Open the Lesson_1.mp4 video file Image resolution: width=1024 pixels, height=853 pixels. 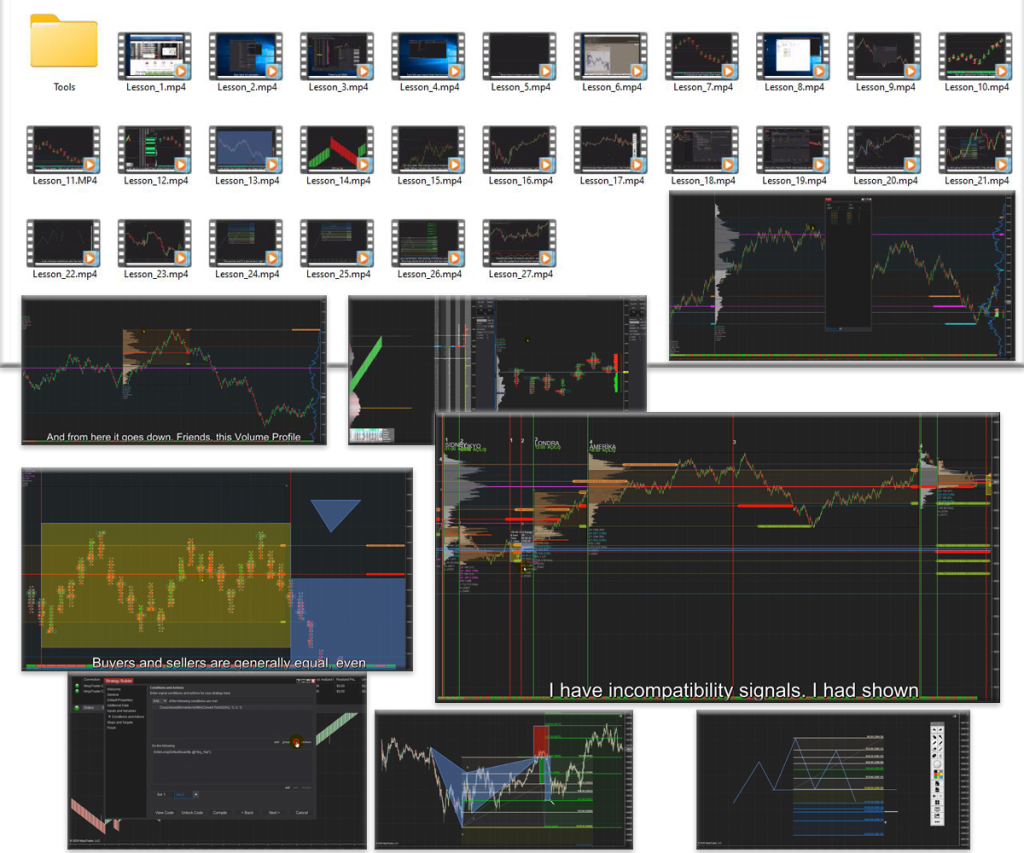(x=154, y=56)
